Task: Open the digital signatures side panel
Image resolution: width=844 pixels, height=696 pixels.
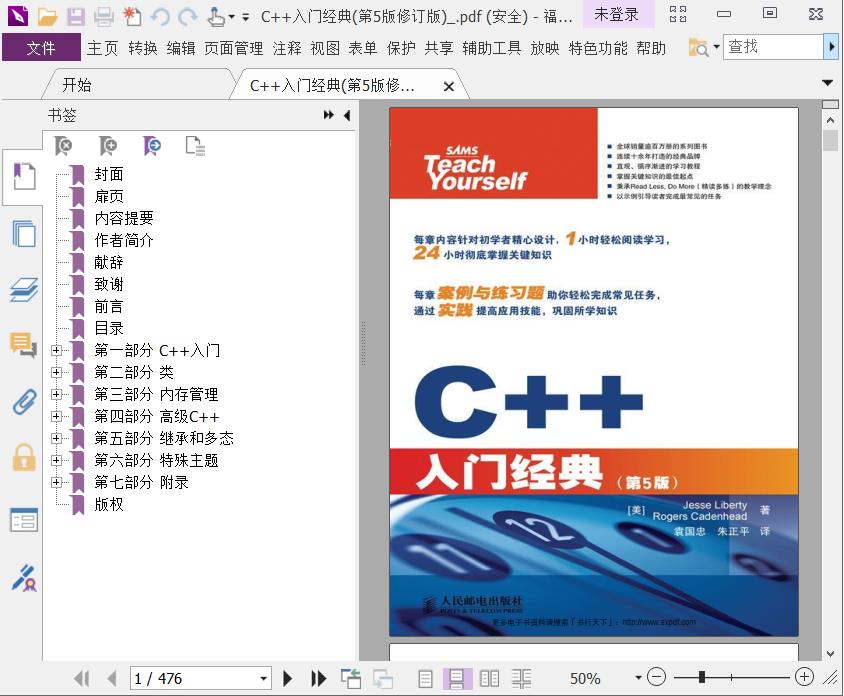Action: tap(24, 578)
